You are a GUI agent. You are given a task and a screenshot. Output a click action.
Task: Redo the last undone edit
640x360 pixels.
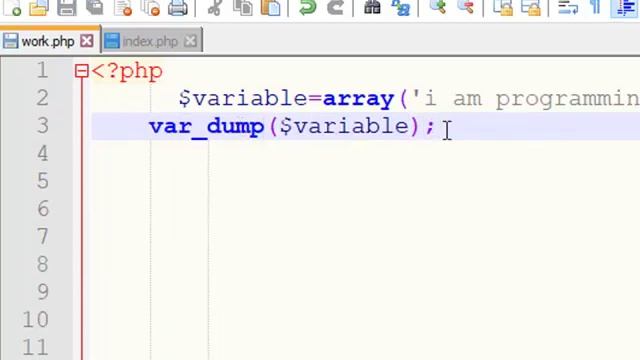coord(335,7)
